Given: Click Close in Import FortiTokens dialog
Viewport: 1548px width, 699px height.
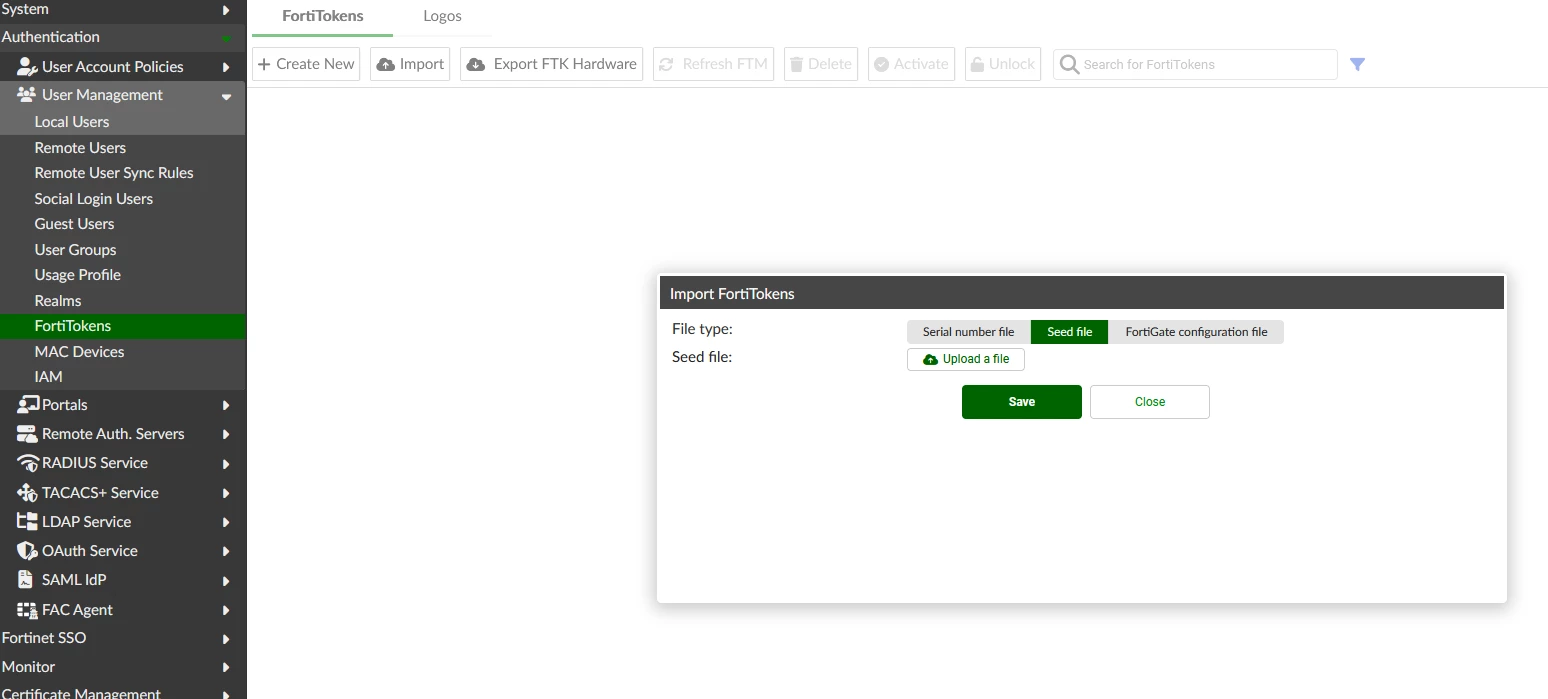Looking at the screenshot, I should 1149,402.
